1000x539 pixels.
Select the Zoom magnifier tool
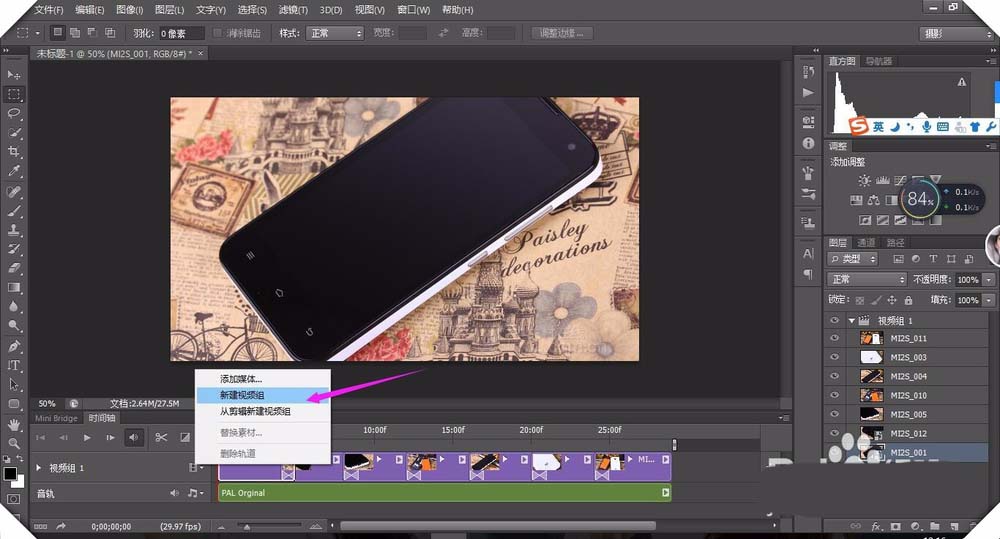coord(14,442)
